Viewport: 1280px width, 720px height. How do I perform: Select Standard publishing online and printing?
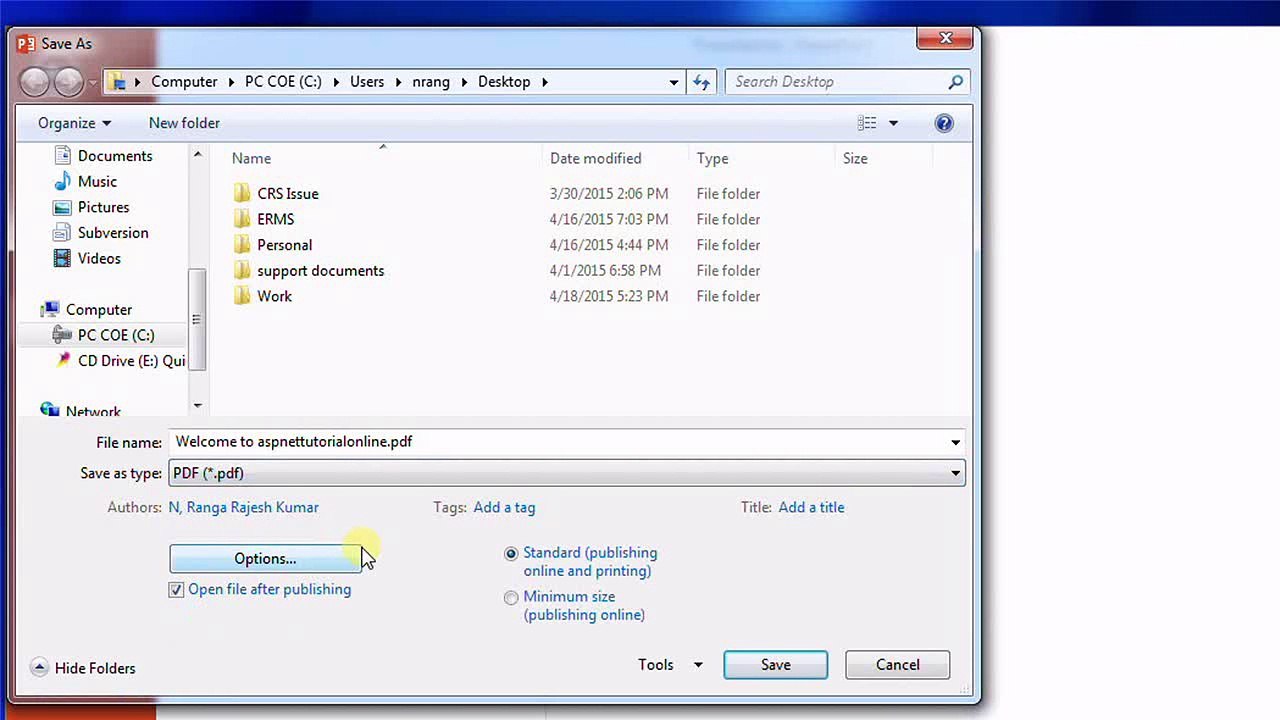click(x=511, y=553)
